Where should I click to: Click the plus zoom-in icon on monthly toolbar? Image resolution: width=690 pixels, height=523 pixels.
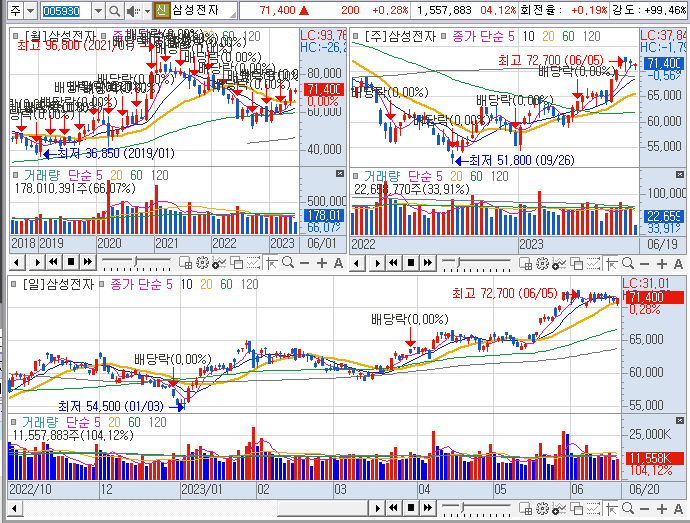click(322, 263)
